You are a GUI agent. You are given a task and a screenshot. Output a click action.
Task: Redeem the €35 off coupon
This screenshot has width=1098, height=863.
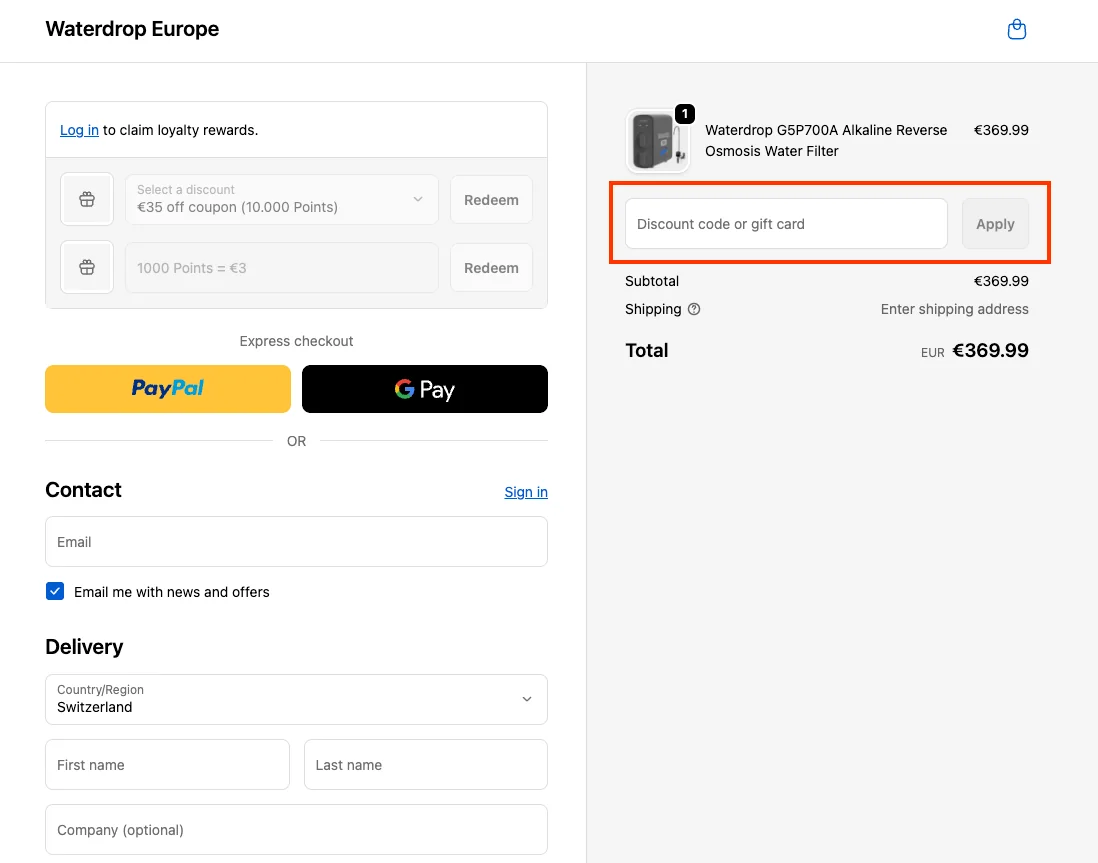coord(491,200)
